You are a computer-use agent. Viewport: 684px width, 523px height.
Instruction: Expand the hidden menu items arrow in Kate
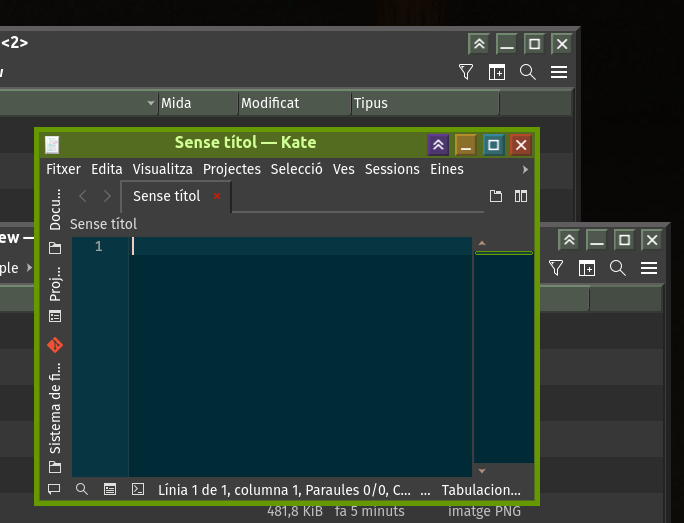click(x=525, y=170)
